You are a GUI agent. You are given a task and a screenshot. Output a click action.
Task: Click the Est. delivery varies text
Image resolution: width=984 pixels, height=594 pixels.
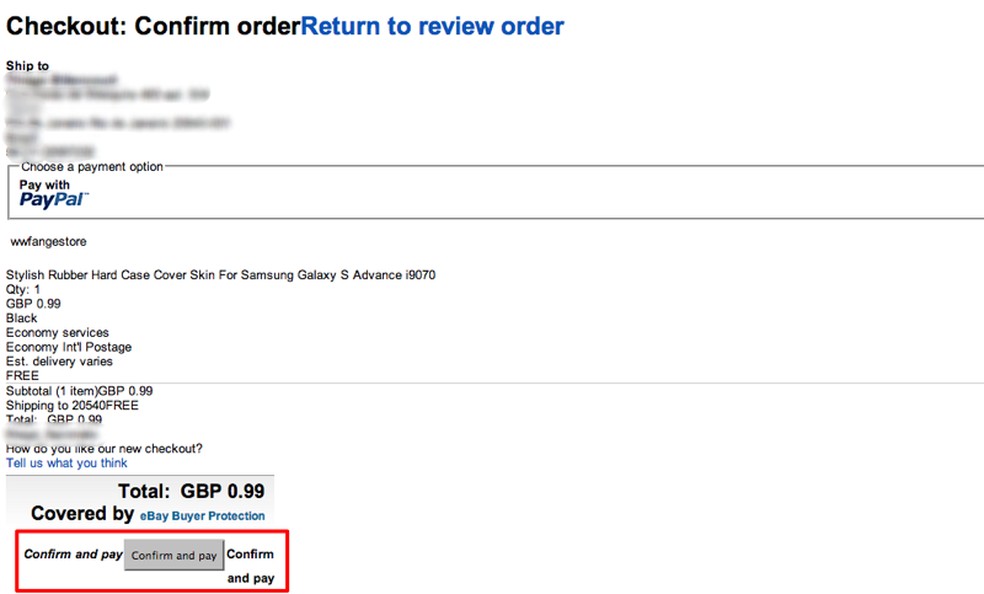(x=60, y=361)
